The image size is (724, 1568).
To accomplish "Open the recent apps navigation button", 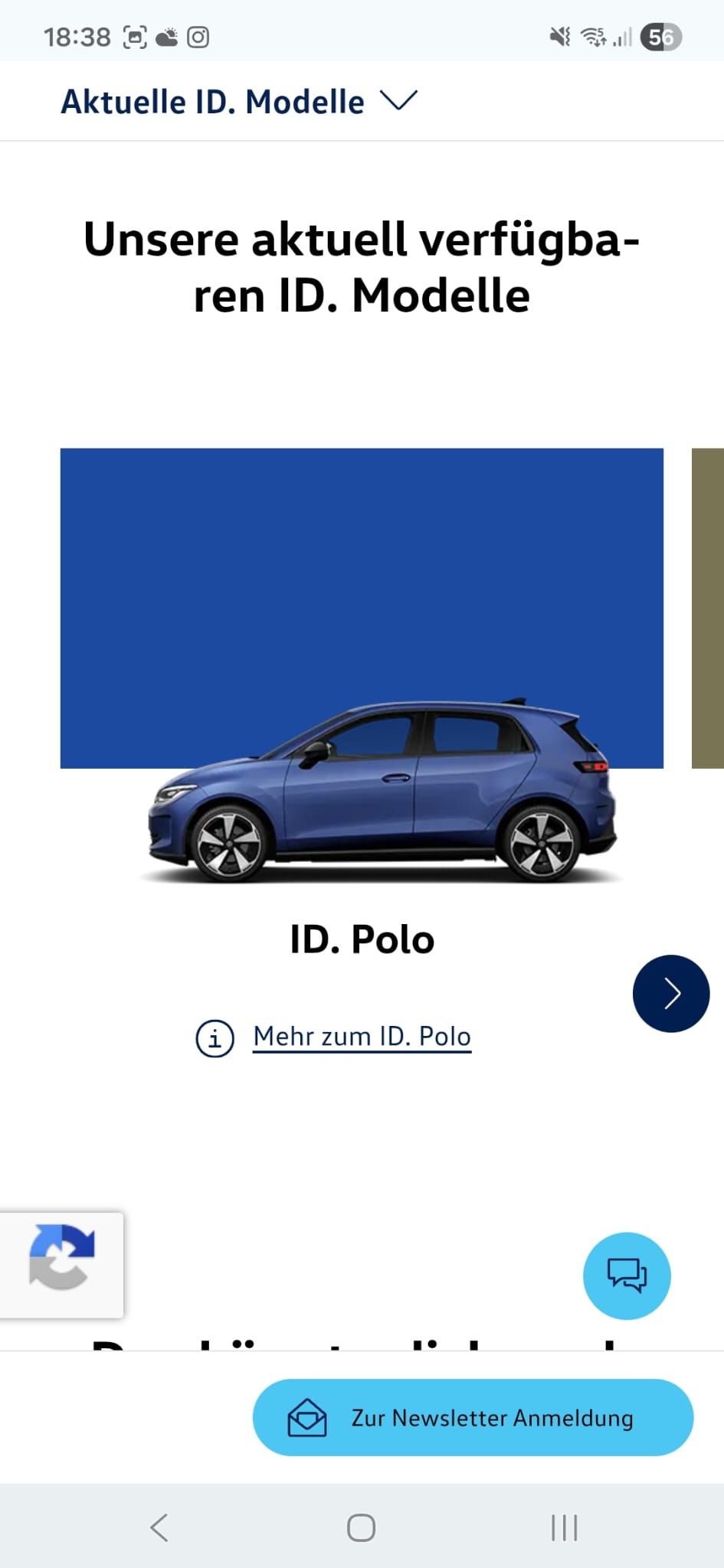I will click(x=564, y=1527).
